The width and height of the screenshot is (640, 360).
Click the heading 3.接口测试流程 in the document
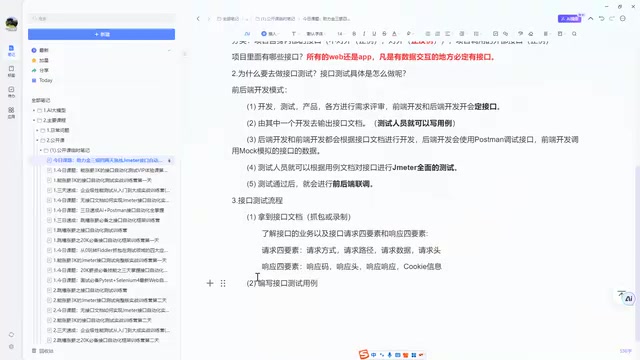click(x=257, y=200)
